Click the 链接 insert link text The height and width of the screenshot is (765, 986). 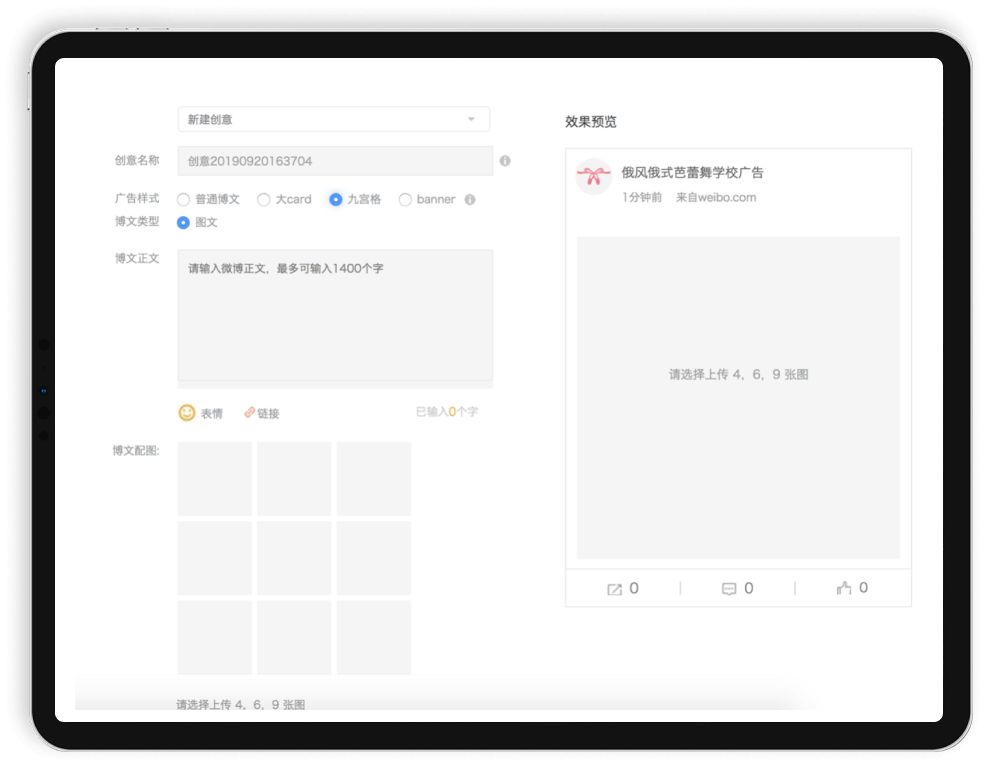[x=268, y=413]
